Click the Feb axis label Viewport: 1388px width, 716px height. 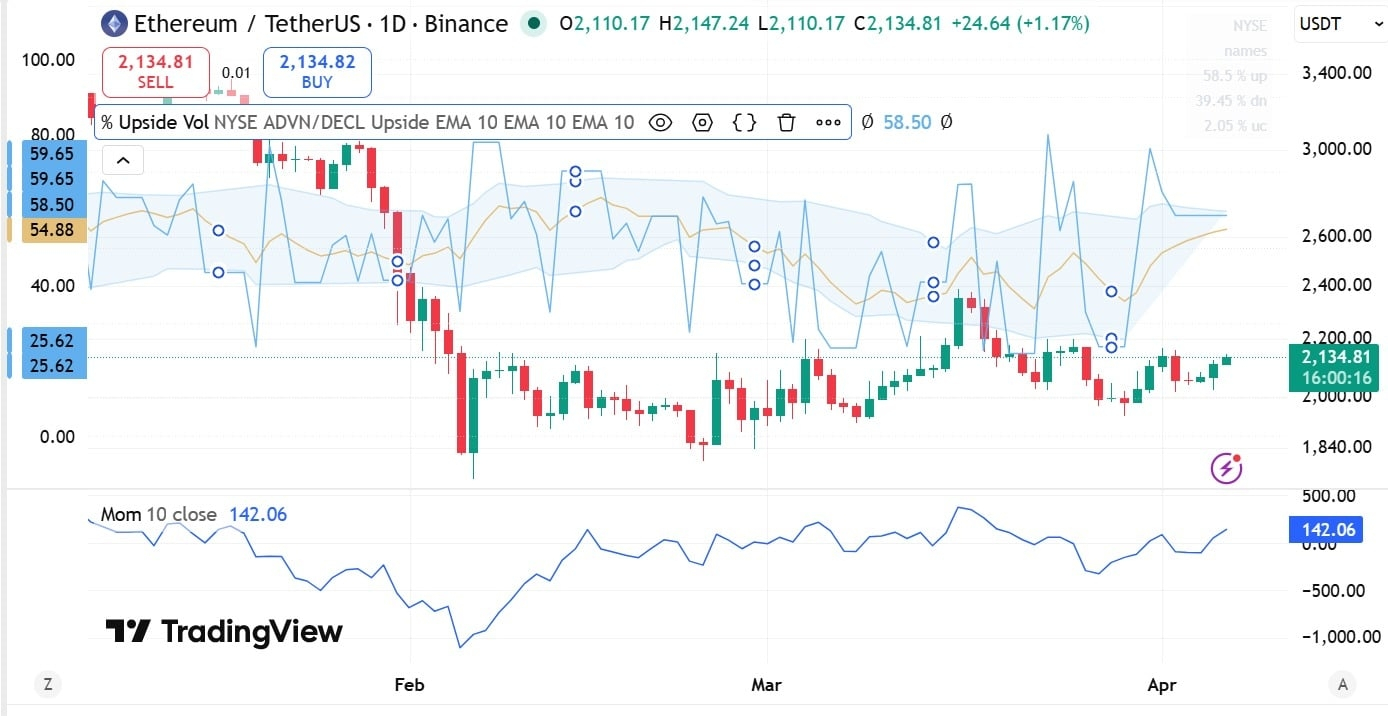coord(408,685)
